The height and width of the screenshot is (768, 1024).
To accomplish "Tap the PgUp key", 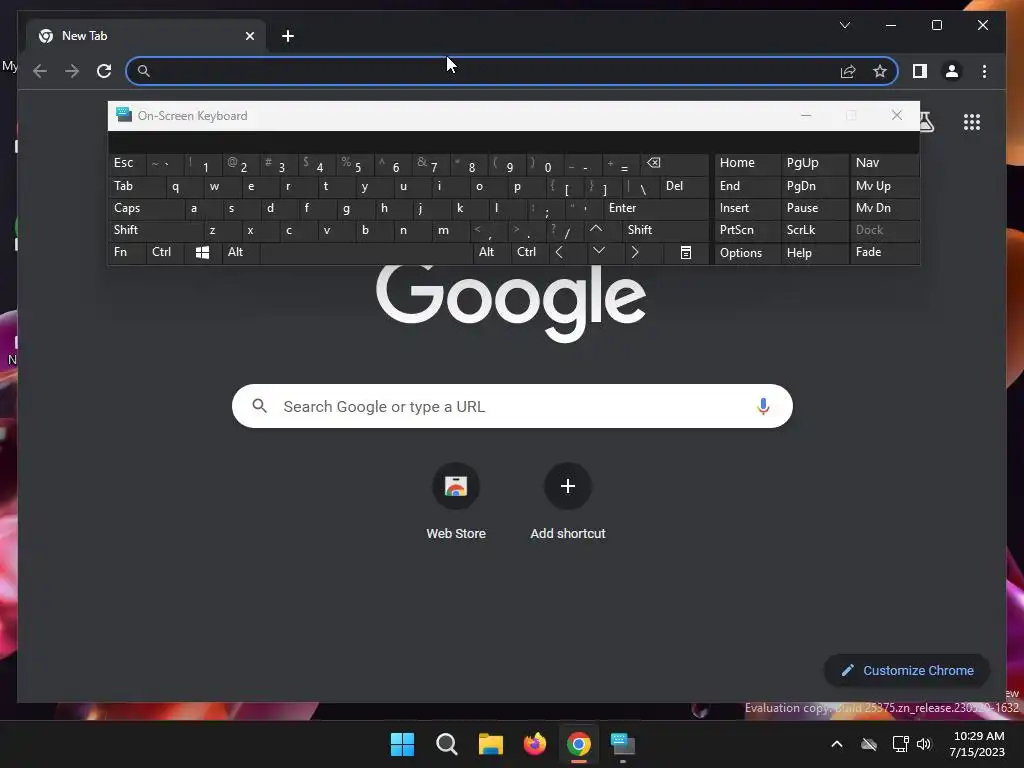I will [x=814, y=163].
